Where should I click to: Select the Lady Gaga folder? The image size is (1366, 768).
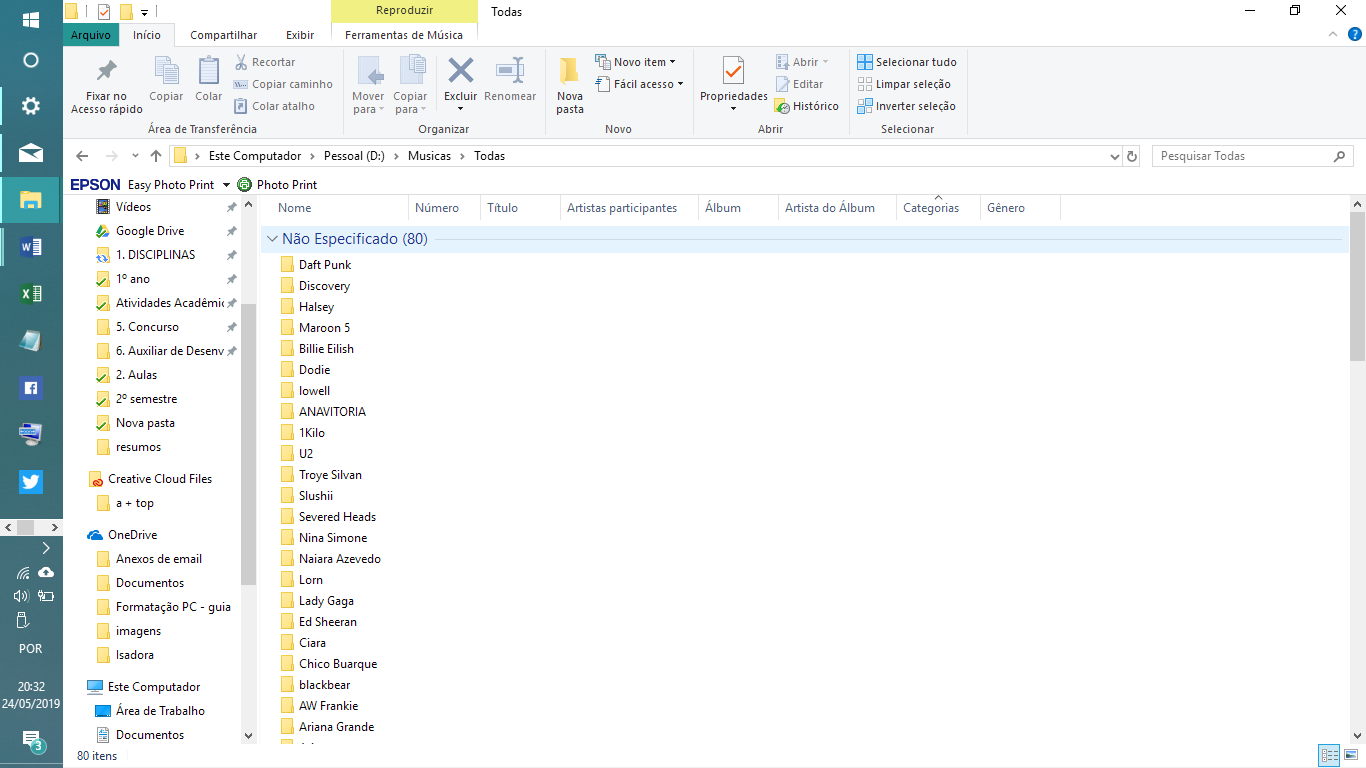click(326, 601)
